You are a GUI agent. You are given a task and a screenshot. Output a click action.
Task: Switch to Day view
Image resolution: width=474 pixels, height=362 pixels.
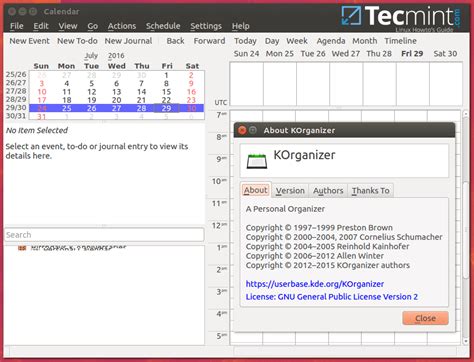pyautogui.click(x=272, y=41)
